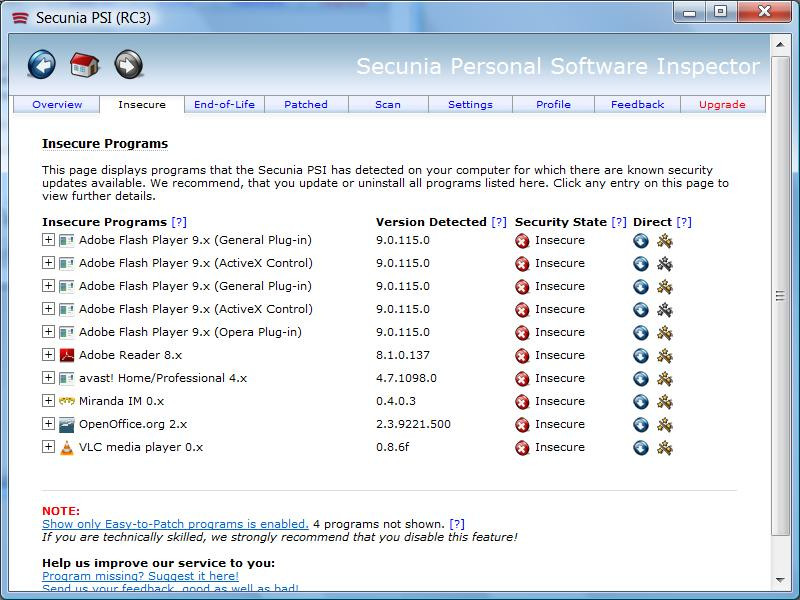Click version value 4.7.1098.0

[x=406, y=378]
